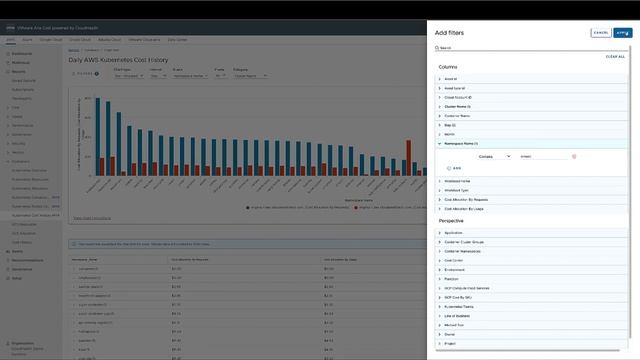Select the Alibaba Cloud tab
640x360 pixels.
[x=109, y=40]
